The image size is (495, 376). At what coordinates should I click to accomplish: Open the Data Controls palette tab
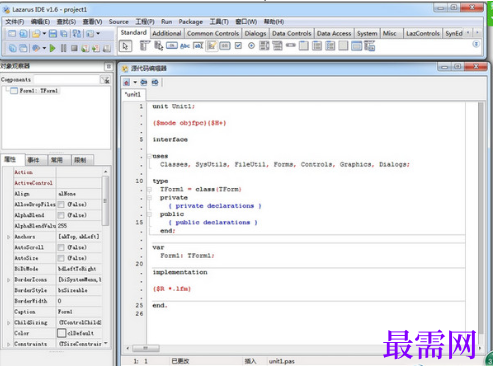click(x=291, y=33)
